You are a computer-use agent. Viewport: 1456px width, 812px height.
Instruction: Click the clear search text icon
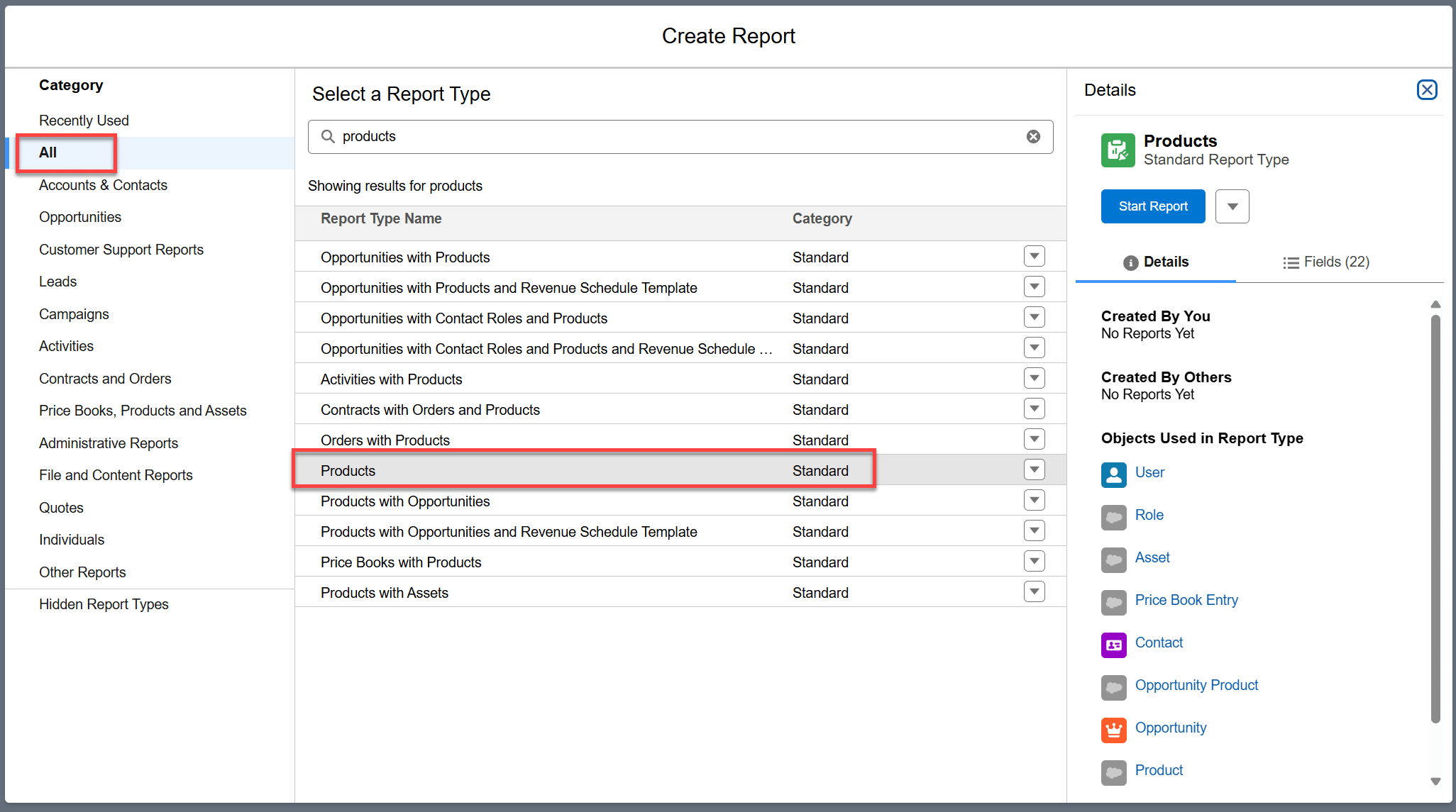(x=1033, y=137)
